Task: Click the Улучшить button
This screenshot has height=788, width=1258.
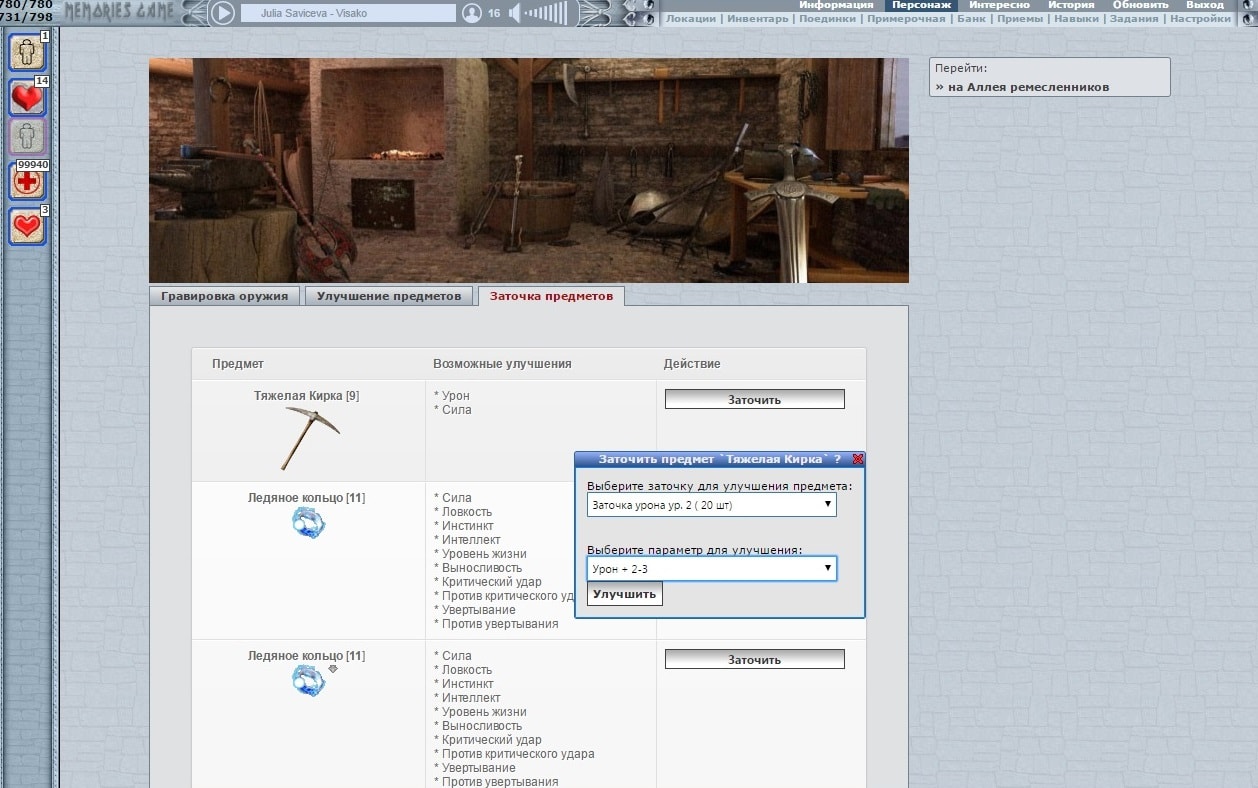Action: pos(624,594)
